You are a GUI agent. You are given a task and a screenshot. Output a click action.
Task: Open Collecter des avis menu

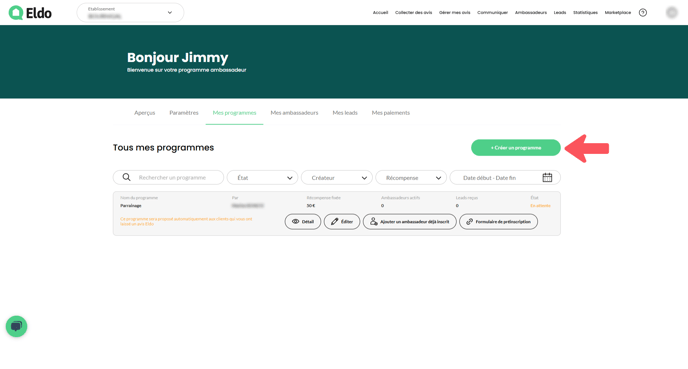[413, 13]
